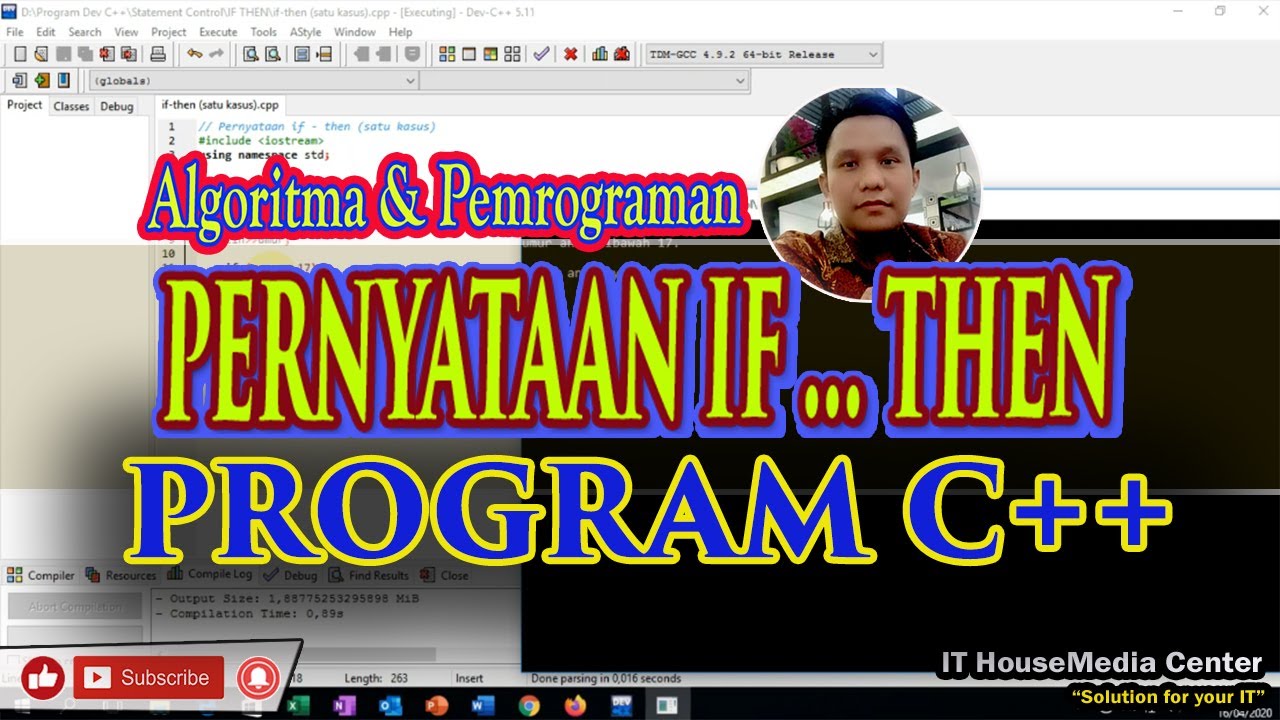The height and width of the screenshot is (720, 1280).
Task: Click the Insert icon on second toolbar row
Action: point(19,80)
